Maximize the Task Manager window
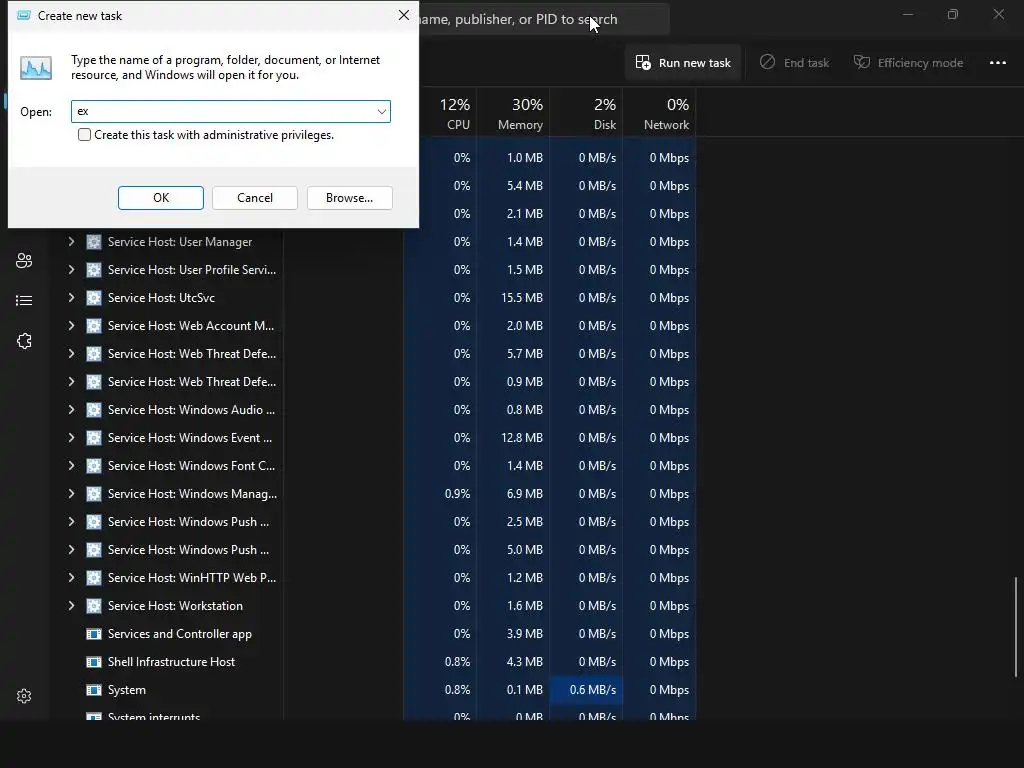Screen dimensions: 1024x768 click(953, 14)
